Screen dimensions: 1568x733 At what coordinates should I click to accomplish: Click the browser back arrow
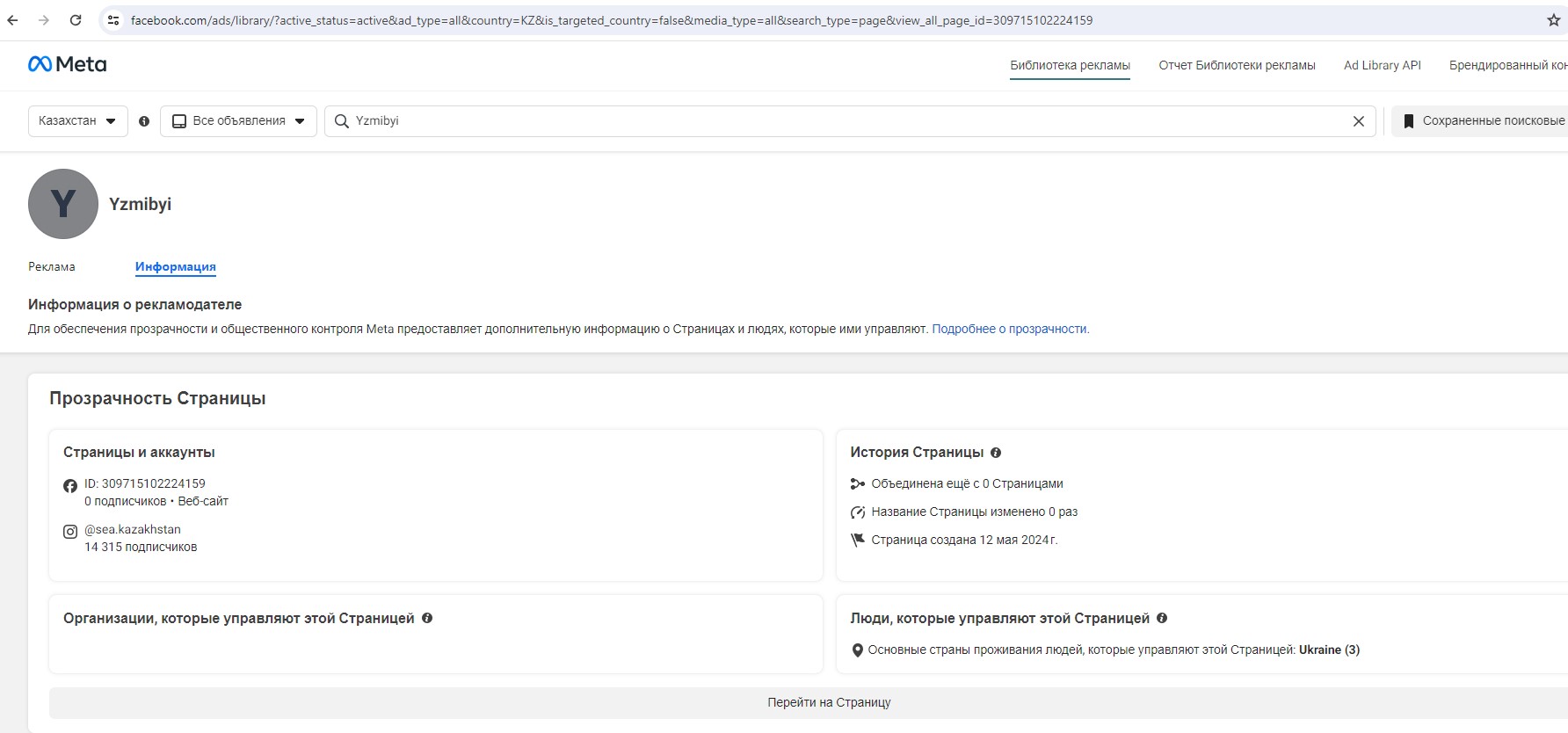tap(12, 20)
